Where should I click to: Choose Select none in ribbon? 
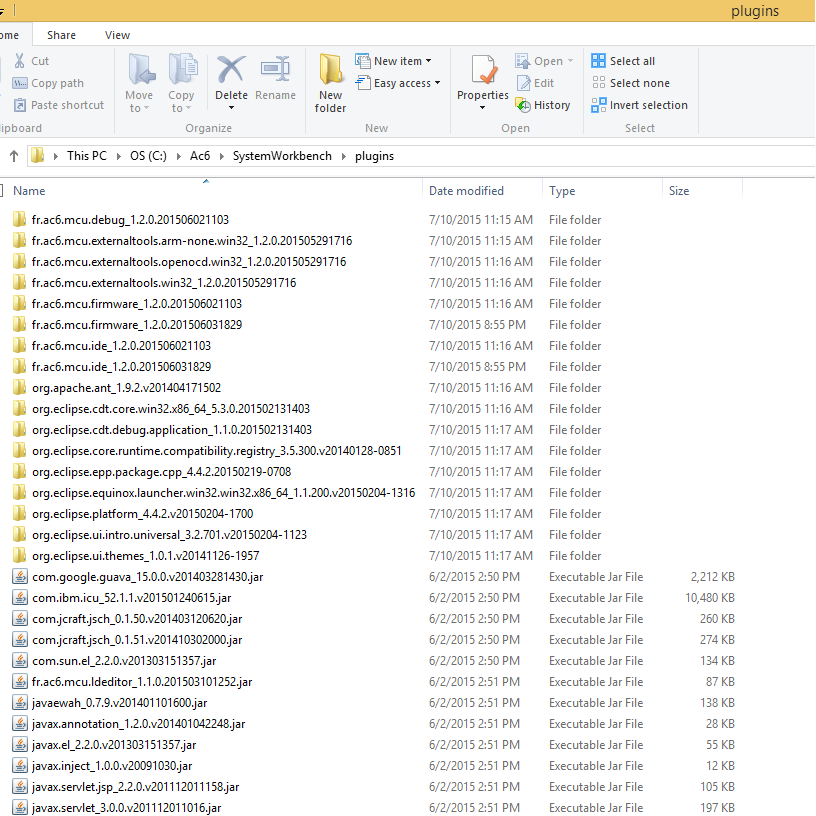click(x=630, y=83)
